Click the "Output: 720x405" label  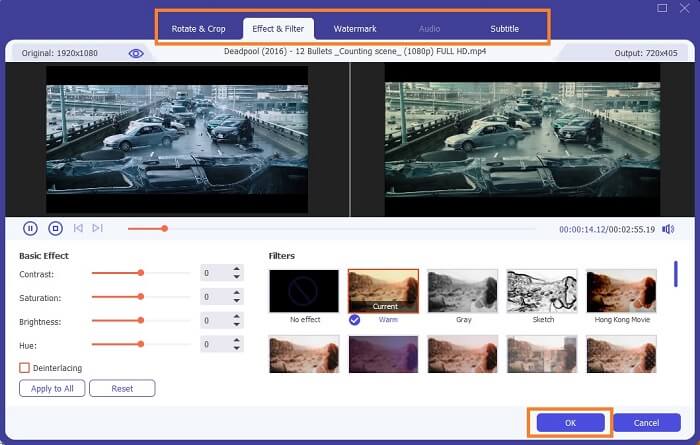coord(646,53)
